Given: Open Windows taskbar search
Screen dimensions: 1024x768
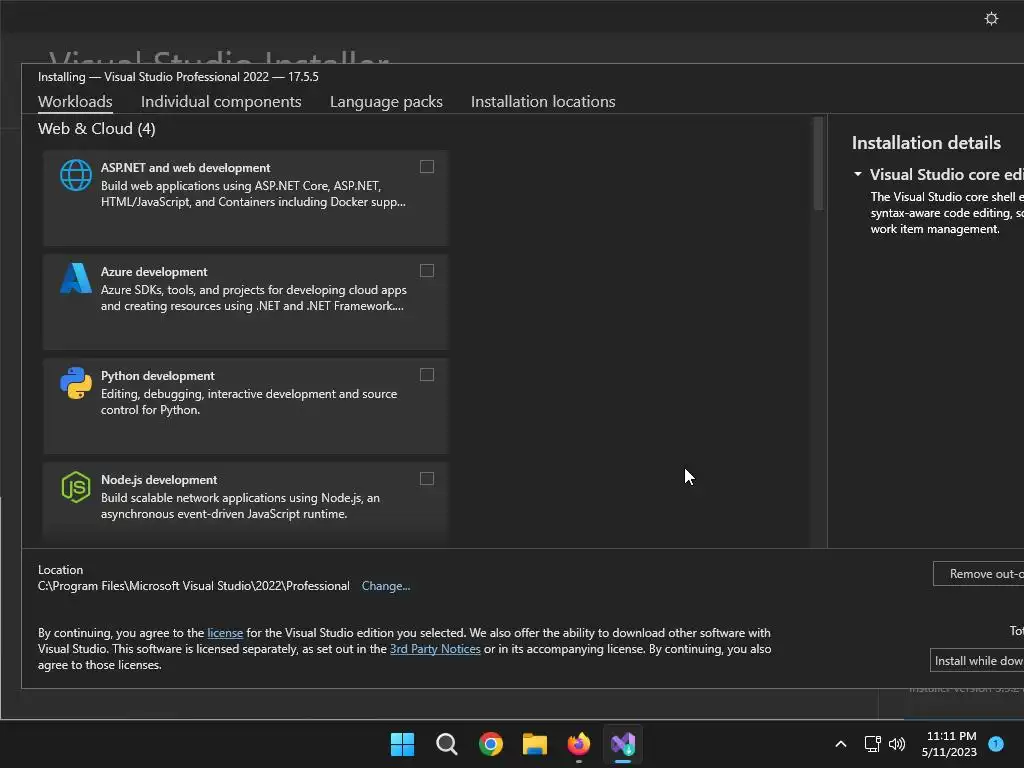Looking at the screenshot, I should pyautogui.click(x=447, y=744).
